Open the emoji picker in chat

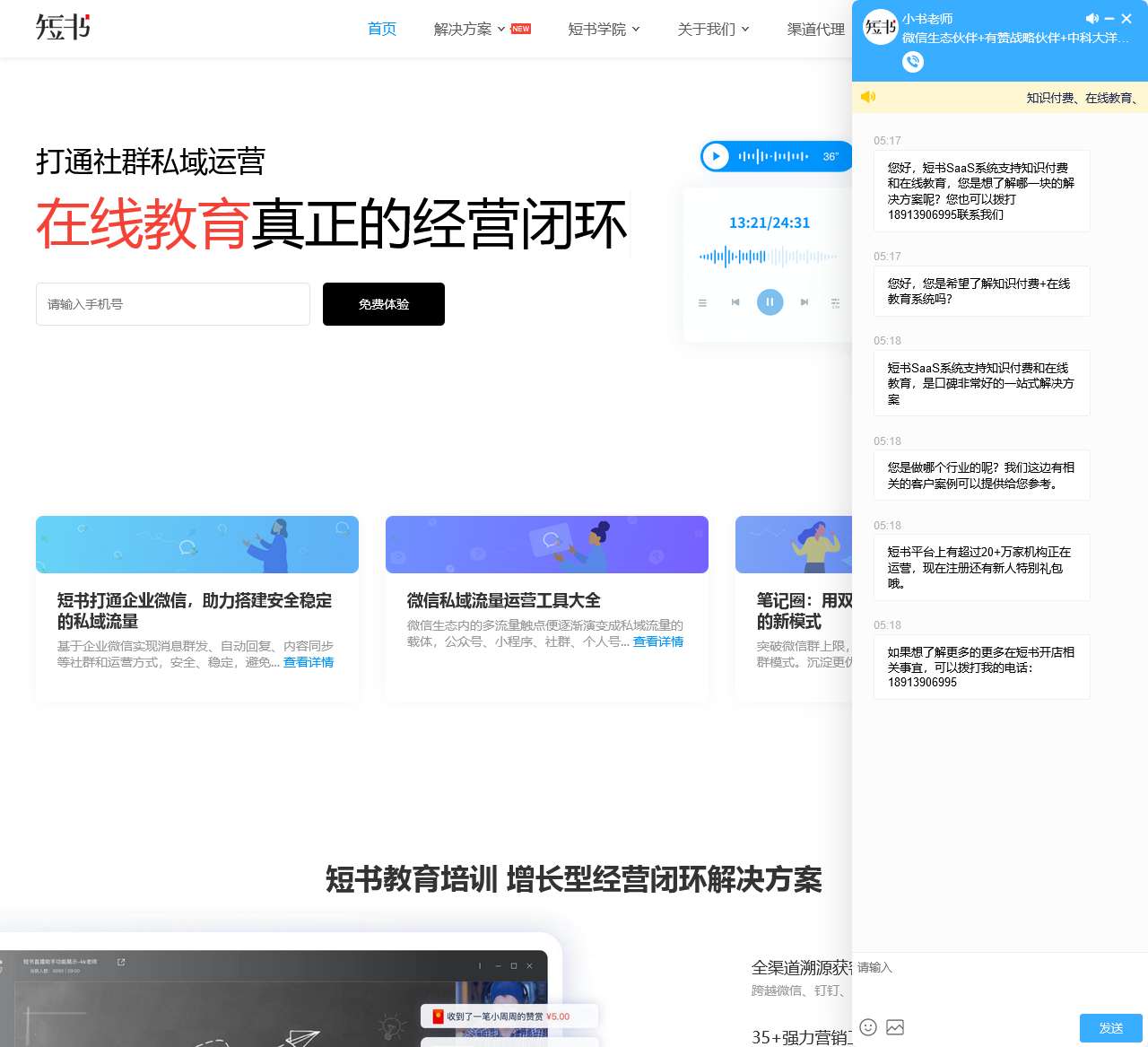coord(868,1027)
